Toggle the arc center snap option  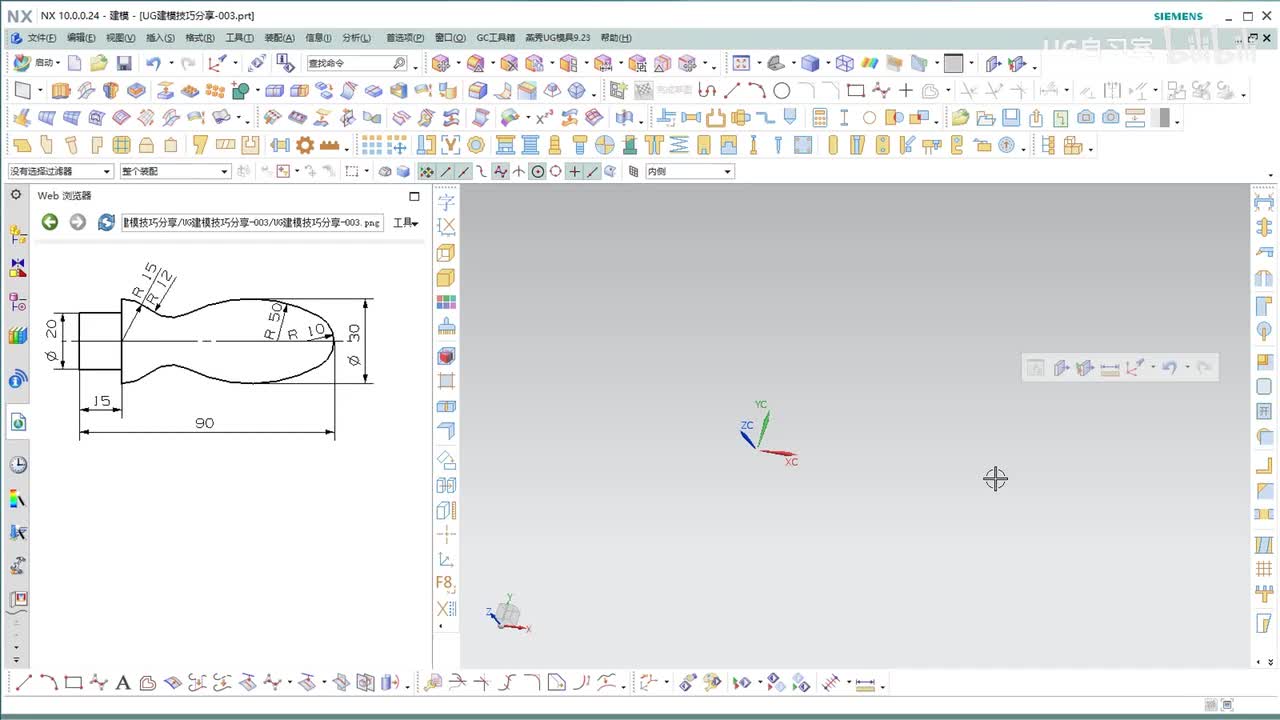[538, 171]
